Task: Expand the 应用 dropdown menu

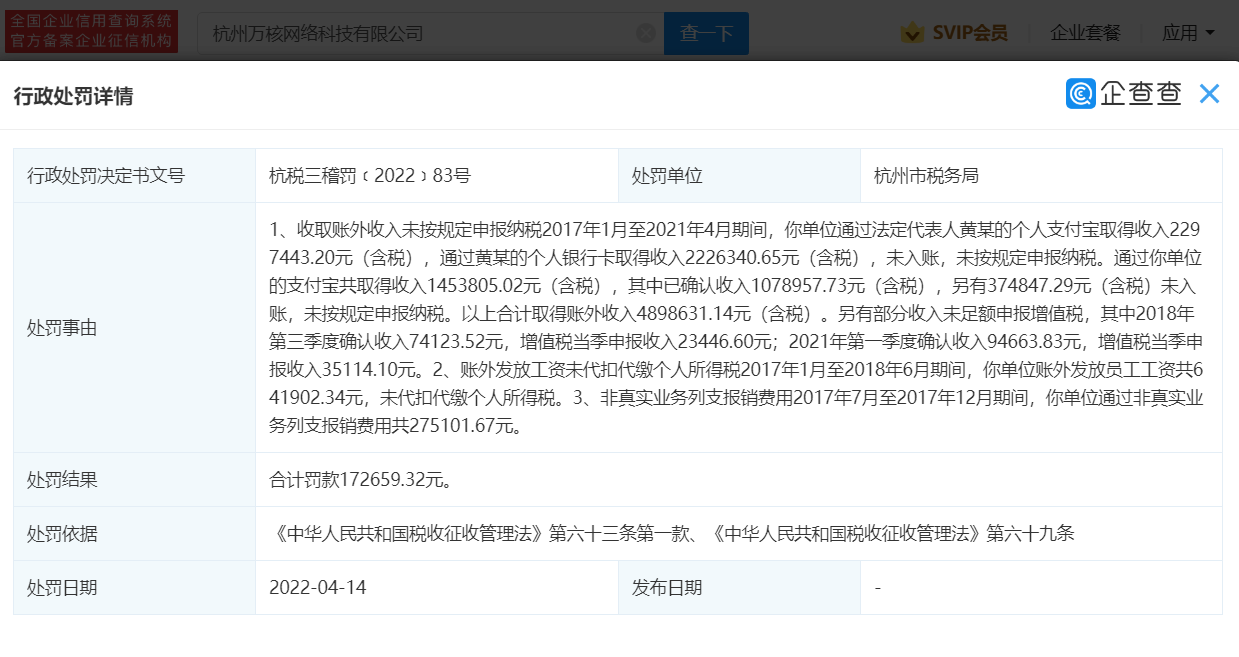Action: tap(1188, 33)
